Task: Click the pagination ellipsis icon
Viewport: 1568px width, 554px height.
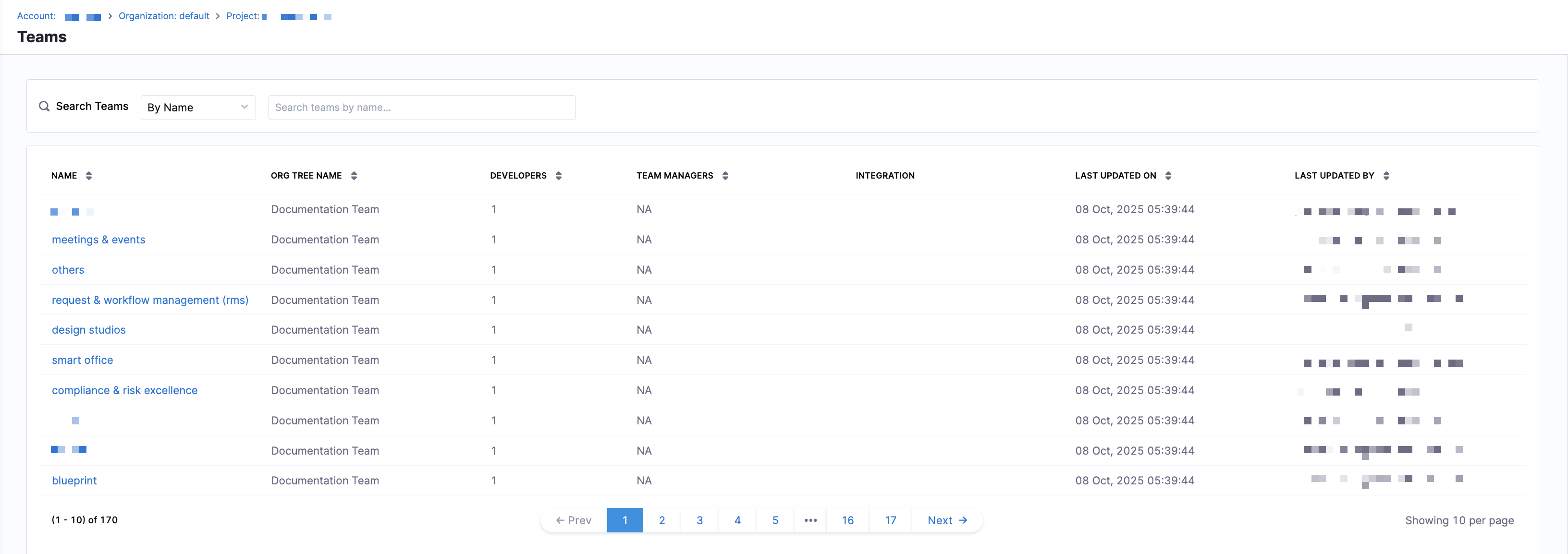Action: coord(810,520)
